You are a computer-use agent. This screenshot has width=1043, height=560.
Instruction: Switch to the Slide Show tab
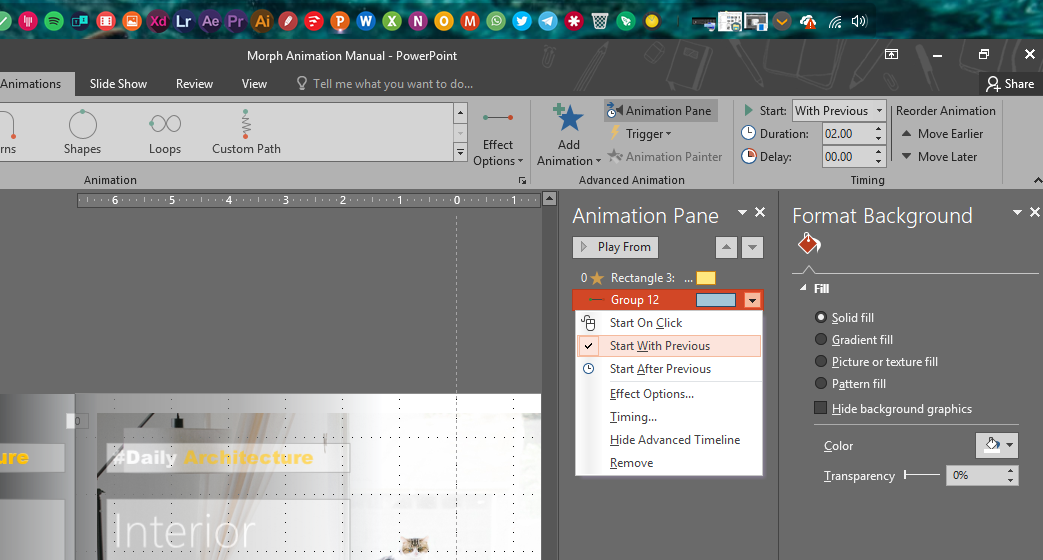(118, 84)
